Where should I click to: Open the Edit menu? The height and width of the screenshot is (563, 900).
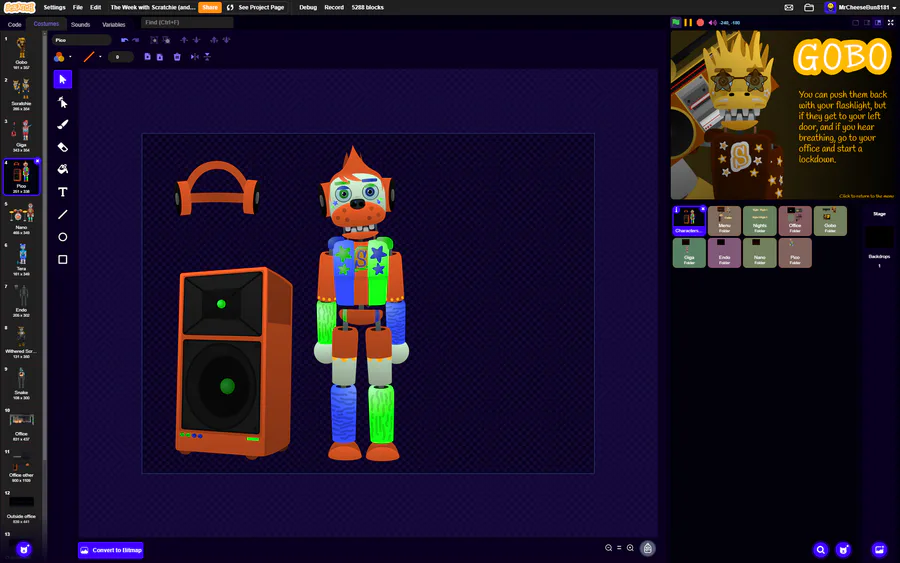point(96,7)
